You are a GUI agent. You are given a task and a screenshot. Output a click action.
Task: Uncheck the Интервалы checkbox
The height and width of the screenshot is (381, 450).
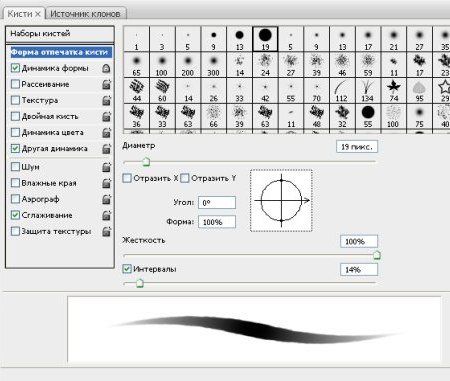point(127,269)
